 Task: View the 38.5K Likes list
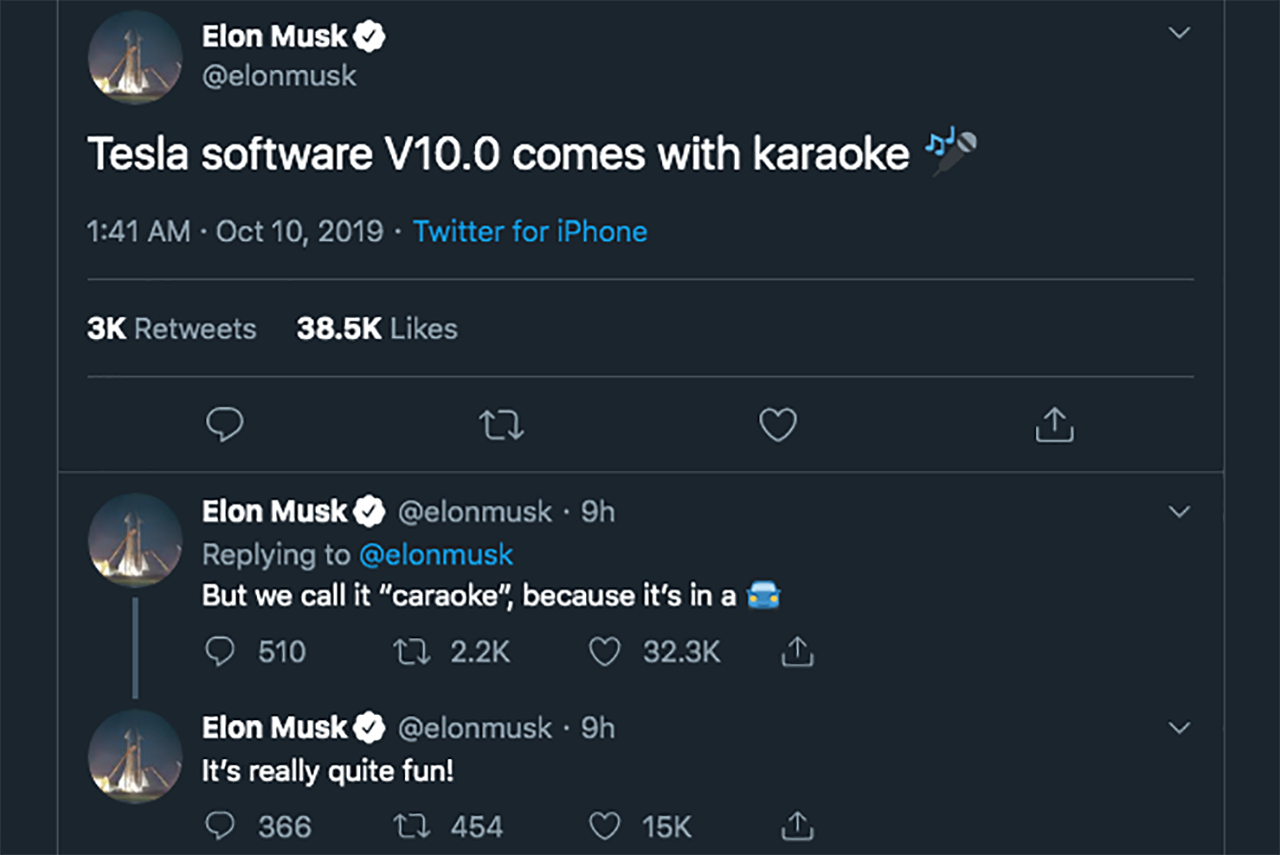[x=377, y=329]
